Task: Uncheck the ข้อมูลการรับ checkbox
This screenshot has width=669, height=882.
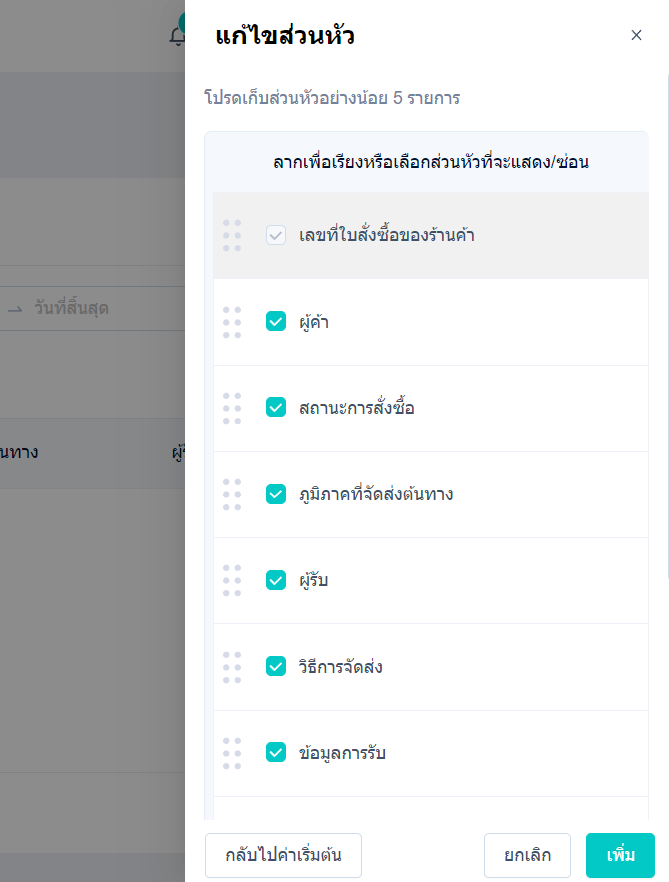Action: pyautogui.click(x=276, y=752)
